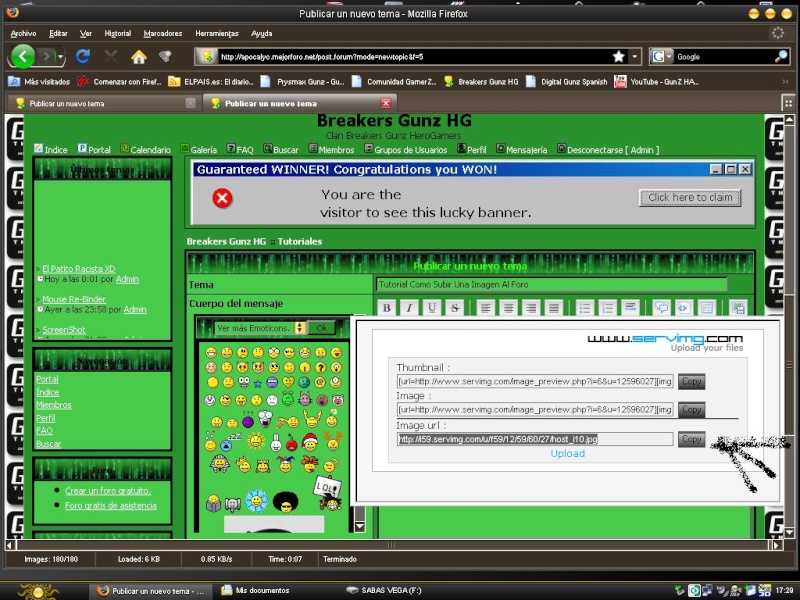The image size is (800, 600).
Task: Click the Ok button beside the emoticons dropdown
Action: coord(321,328)
